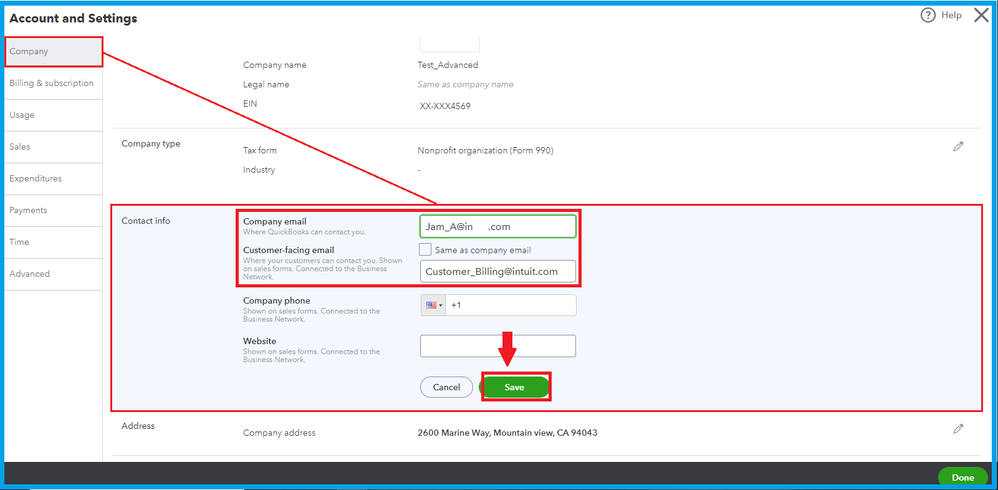
Task: Click the Help link text
Action: (x=952, y=15)
